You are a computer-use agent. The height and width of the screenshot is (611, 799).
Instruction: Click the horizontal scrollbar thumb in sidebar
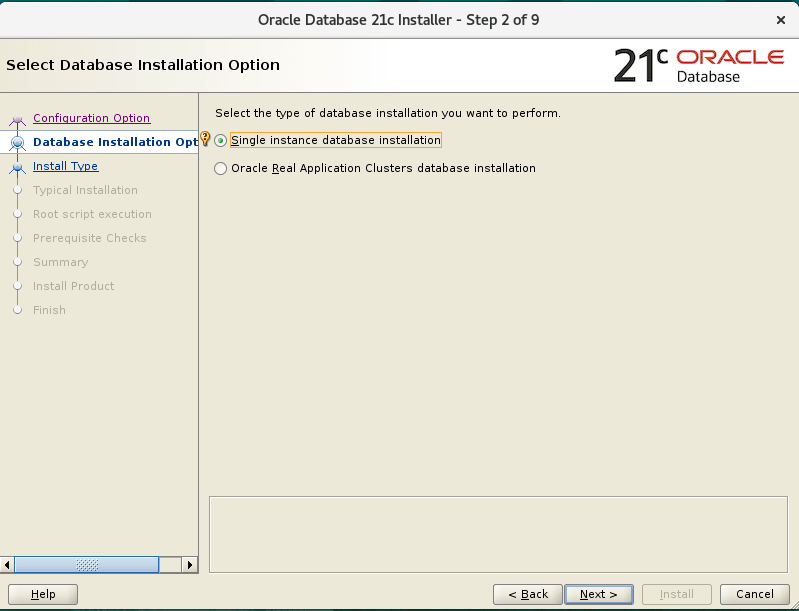pyautogui.click(x=87, y=565)
